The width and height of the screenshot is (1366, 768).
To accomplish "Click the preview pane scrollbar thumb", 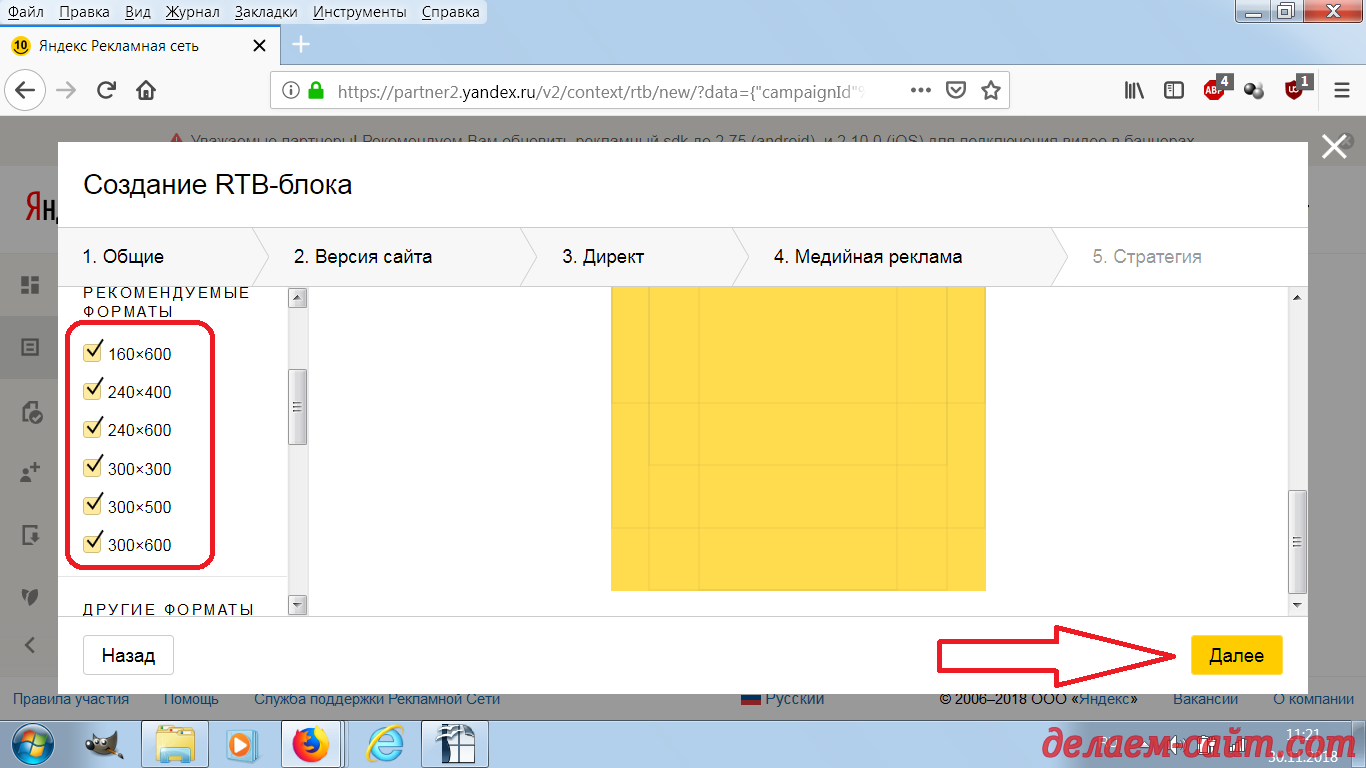I will point(1297,541).
